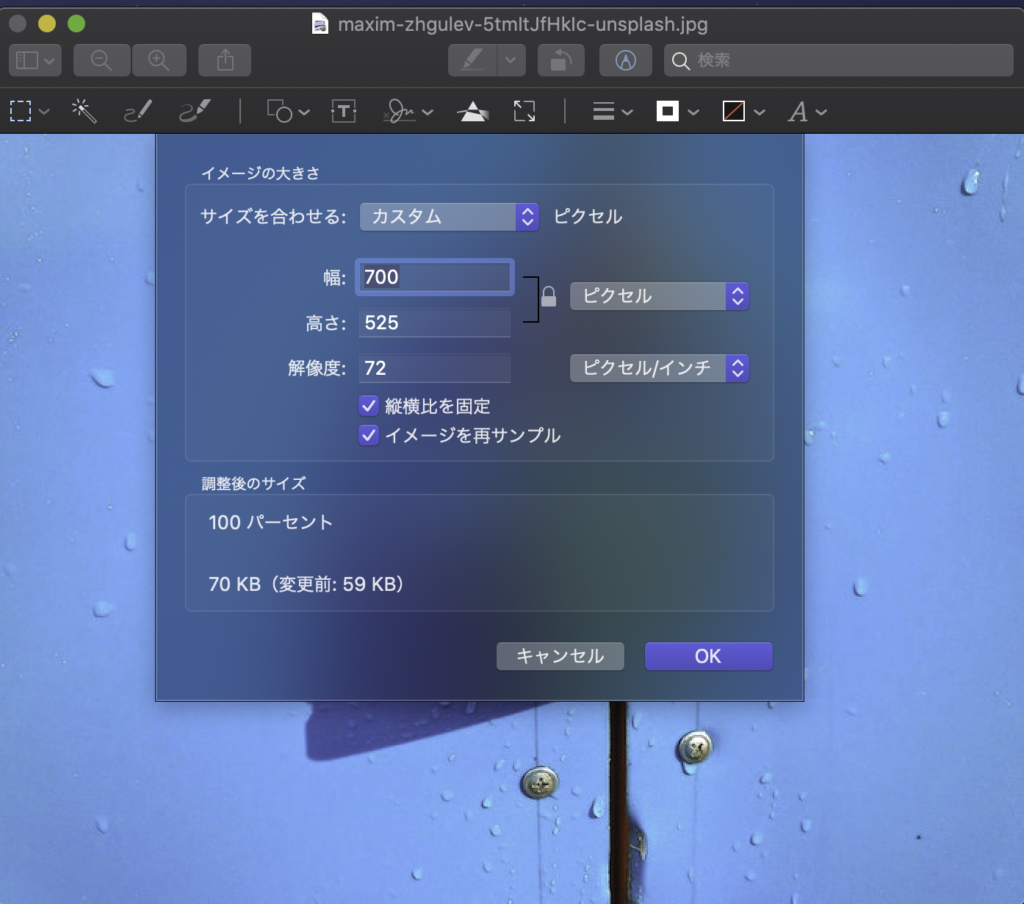The image size is (1024, 904).
Task: Open the sidebar view options chevron
Action: click(49, 61)
